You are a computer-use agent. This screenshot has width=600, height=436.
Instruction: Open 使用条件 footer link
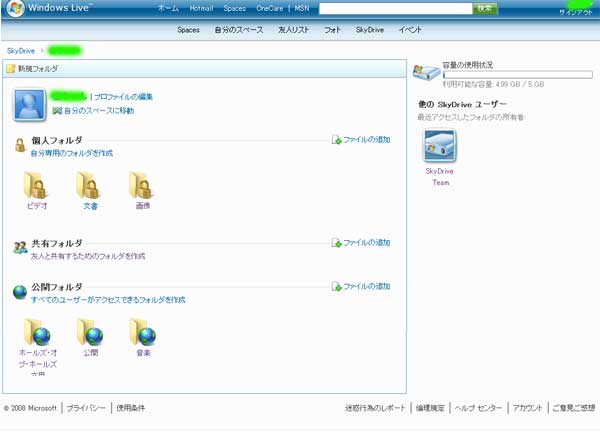tap(130, 408)
